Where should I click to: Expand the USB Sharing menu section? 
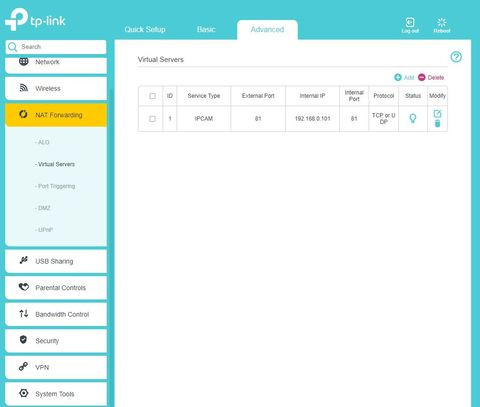tap(56, 261)
